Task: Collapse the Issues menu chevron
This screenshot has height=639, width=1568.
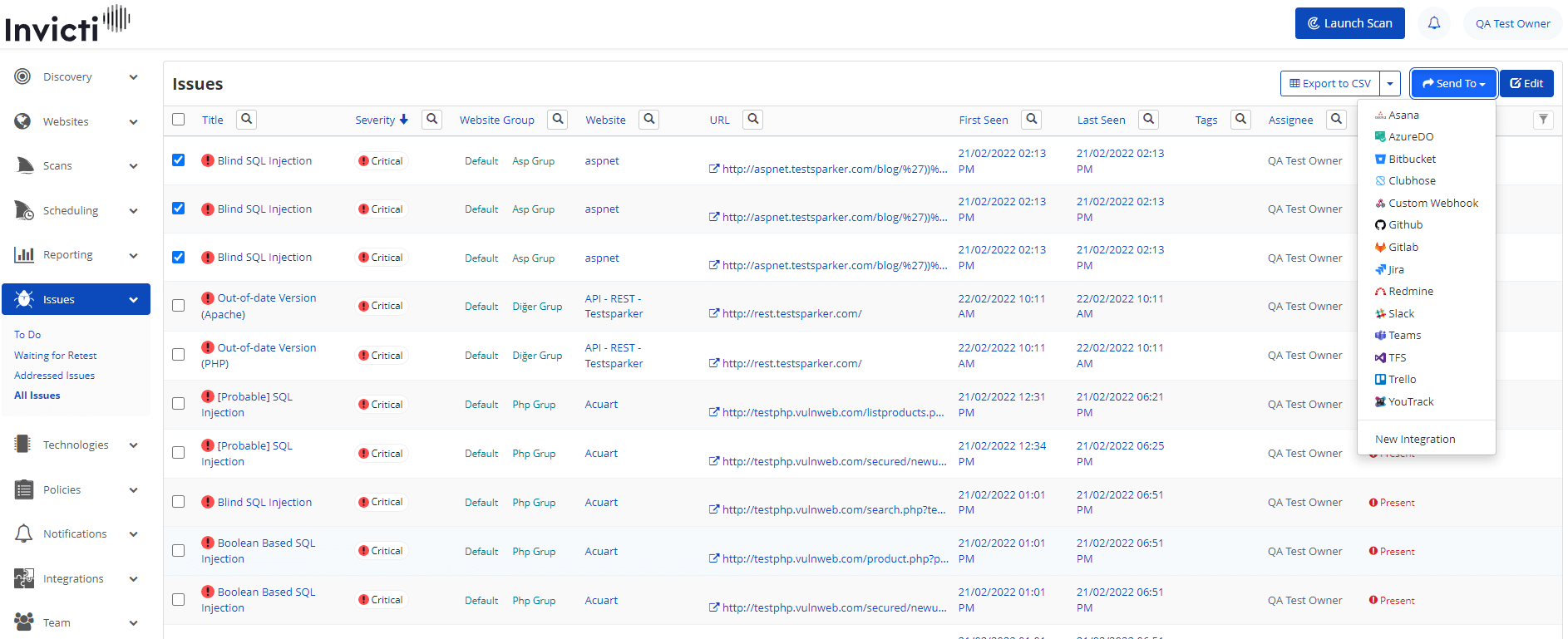Action: pyautogui.click(x=134, y=300)
